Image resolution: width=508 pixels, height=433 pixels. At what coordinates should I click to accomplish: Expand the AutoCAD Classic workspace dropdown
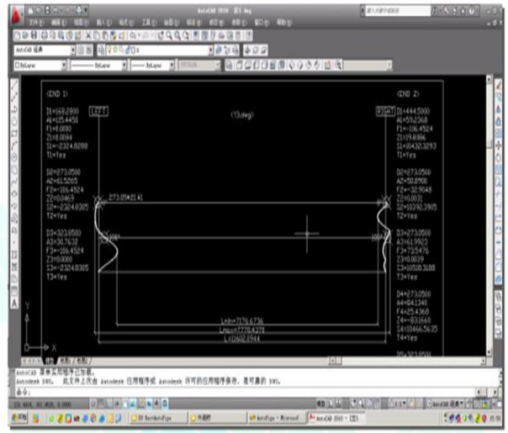click(72, 50)
